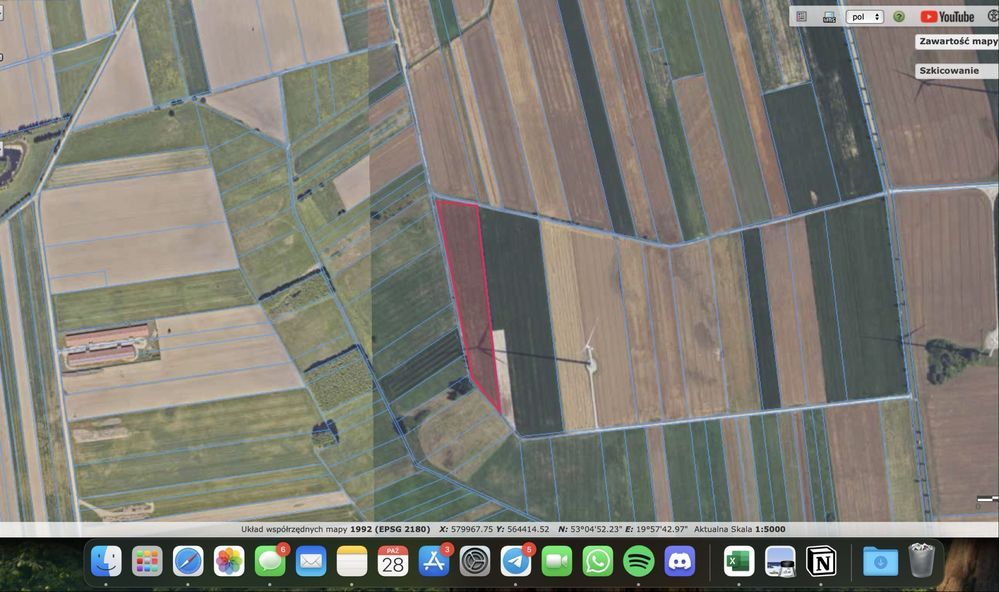This screenshot has height=592, width=999.
Task: Expand the Zawartość mapy panel
Action: tap(957, 42)
